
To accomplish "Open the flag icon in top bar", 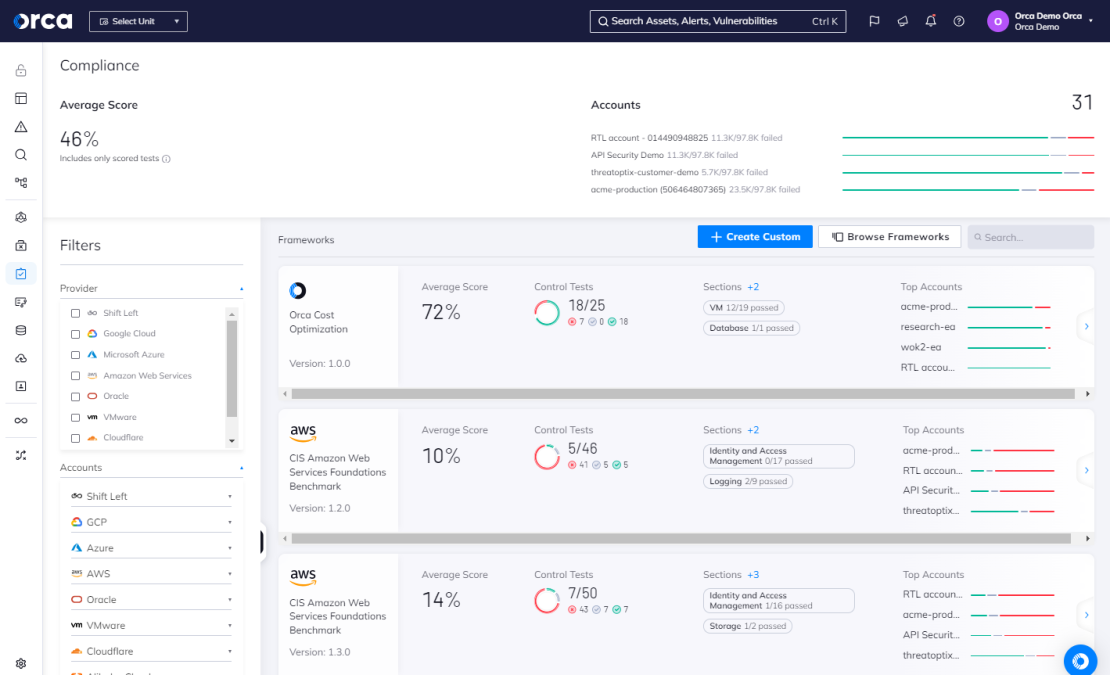I will point(874,21).
